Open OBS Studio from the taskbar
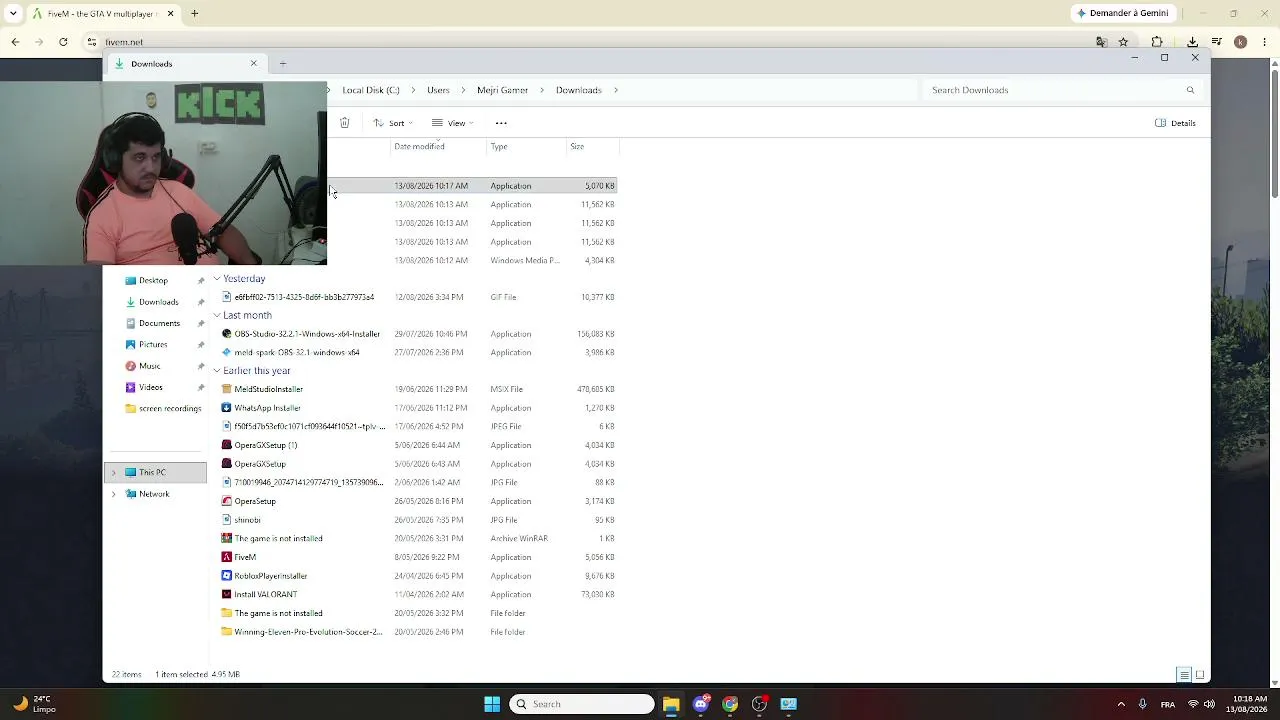1280x720 pixels. click(759, 704)
